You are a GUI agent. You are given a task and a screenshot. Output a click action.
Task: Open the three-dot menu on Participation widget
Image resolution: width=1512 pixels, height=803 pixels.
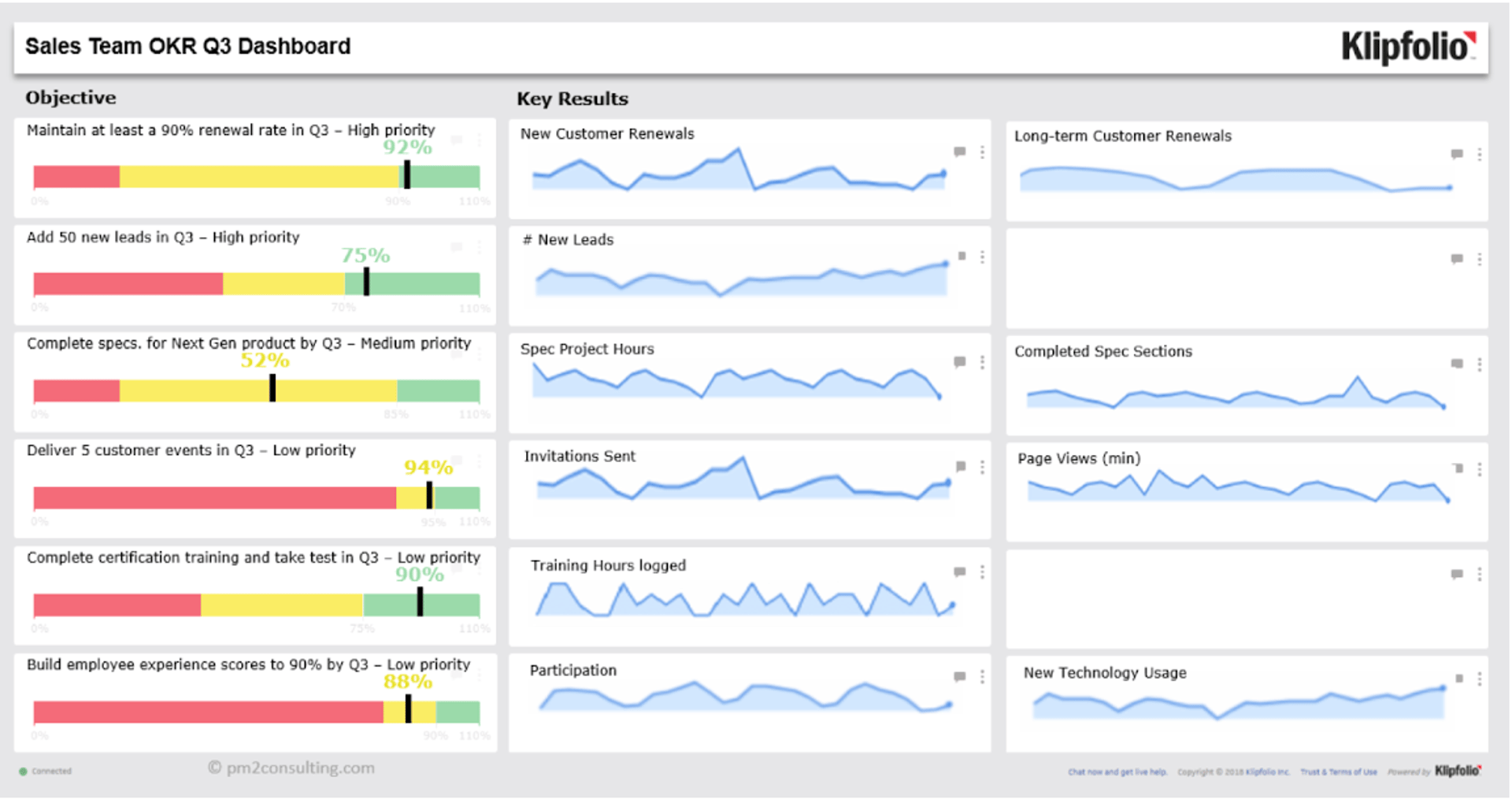pos(982,676)
